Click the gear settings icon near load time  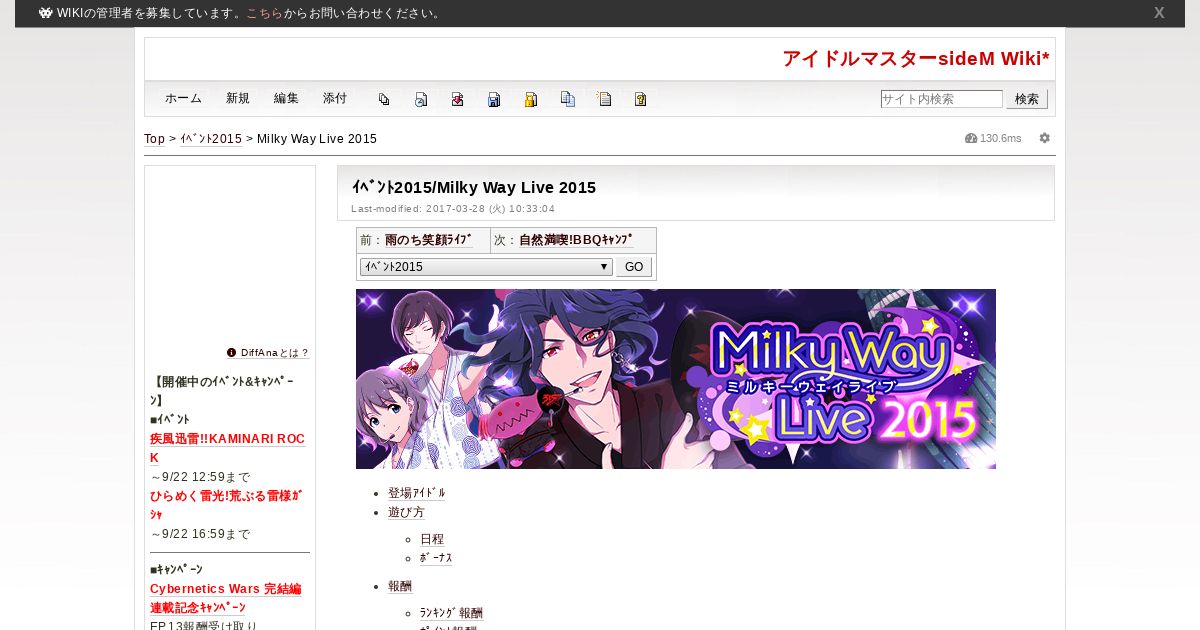[x=1045, y=138]
